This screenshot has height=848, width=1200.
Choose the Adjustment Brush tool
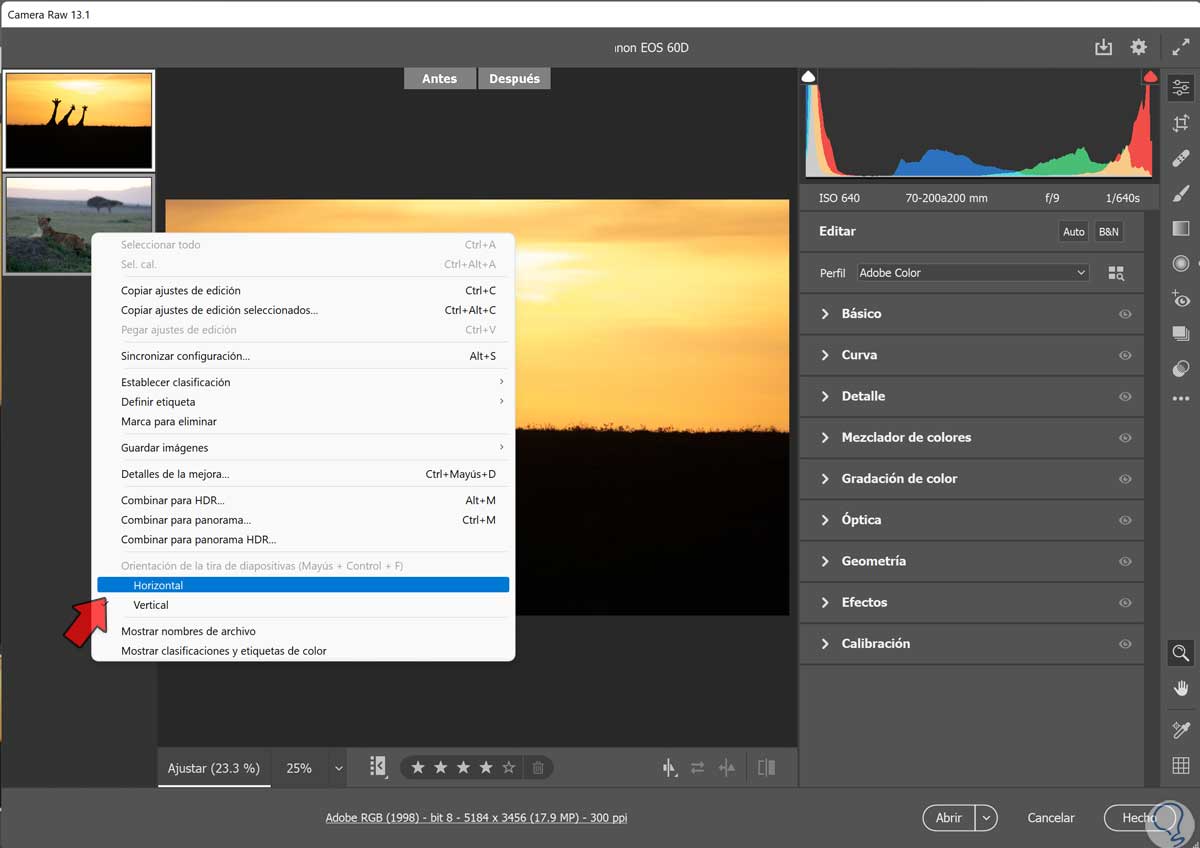pyautogui.click(x=1180, y=193)
